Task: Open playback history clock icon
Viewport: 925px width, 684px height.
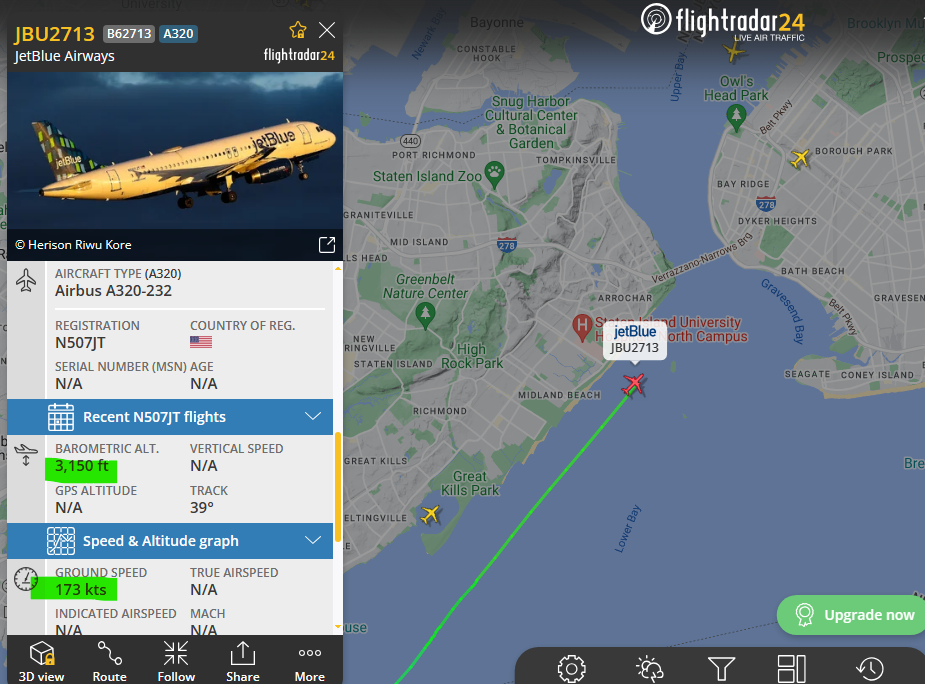Action: tap(870, 669)
